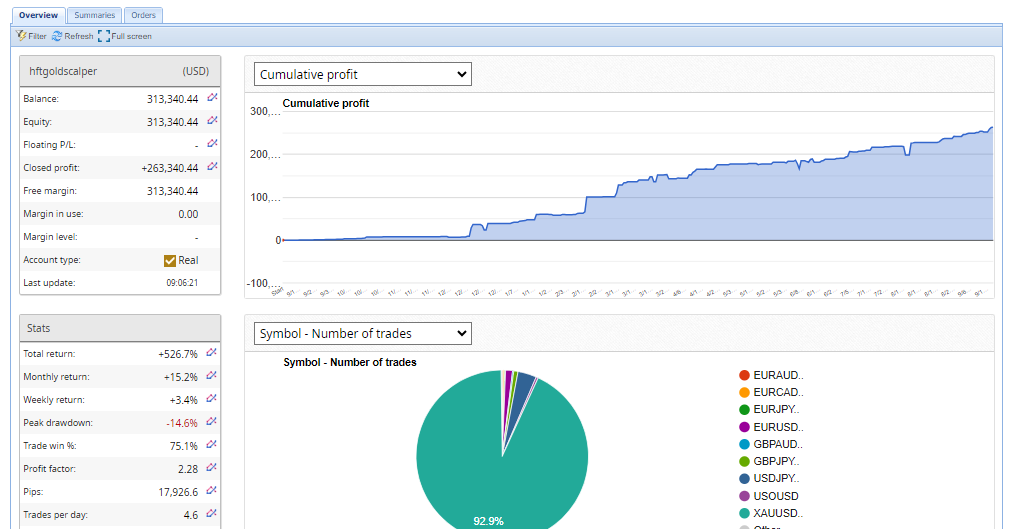This screenshot has width=1019, height=529.
Task: Click the chart icon beside Total return
Action: coord(212,353)
